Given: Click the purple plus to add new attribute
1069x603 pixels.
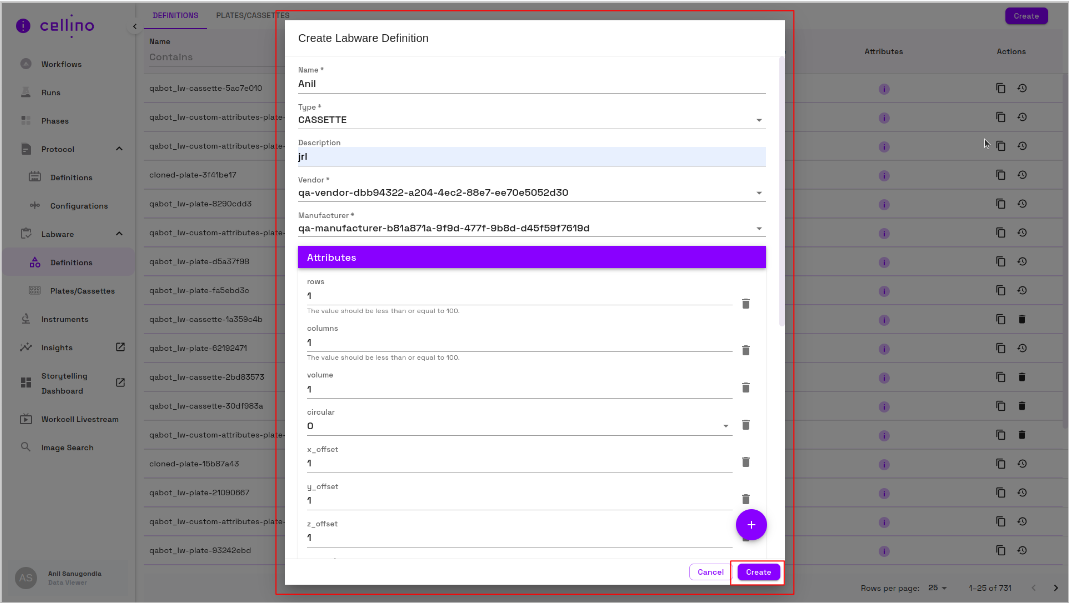Looking at the screenshot, I should coord(751,524).
